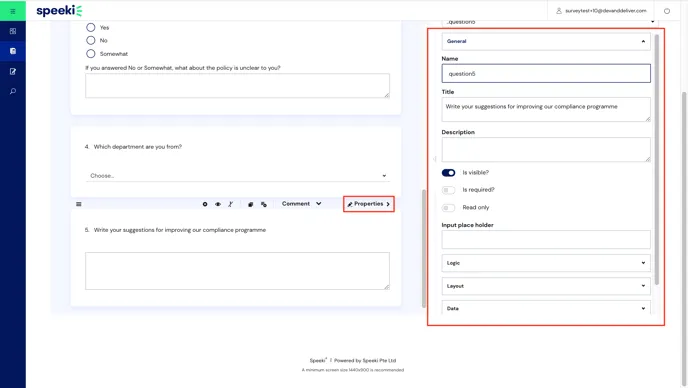Grab the drag handle of question 5
This screenshot has width=688, height=388.
(79, 204)
